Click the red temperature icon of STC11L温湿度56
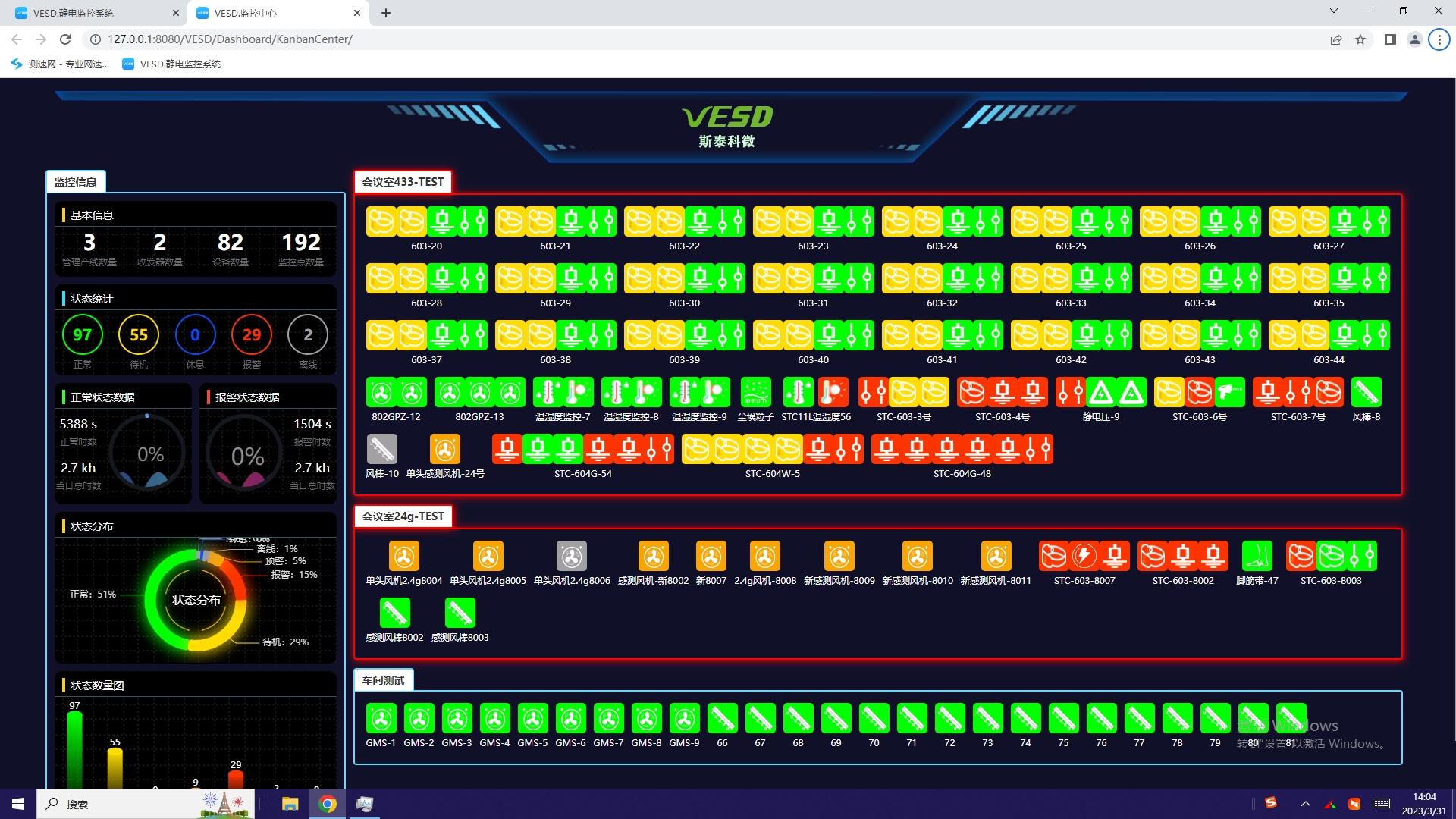 (x=833, y=393)
